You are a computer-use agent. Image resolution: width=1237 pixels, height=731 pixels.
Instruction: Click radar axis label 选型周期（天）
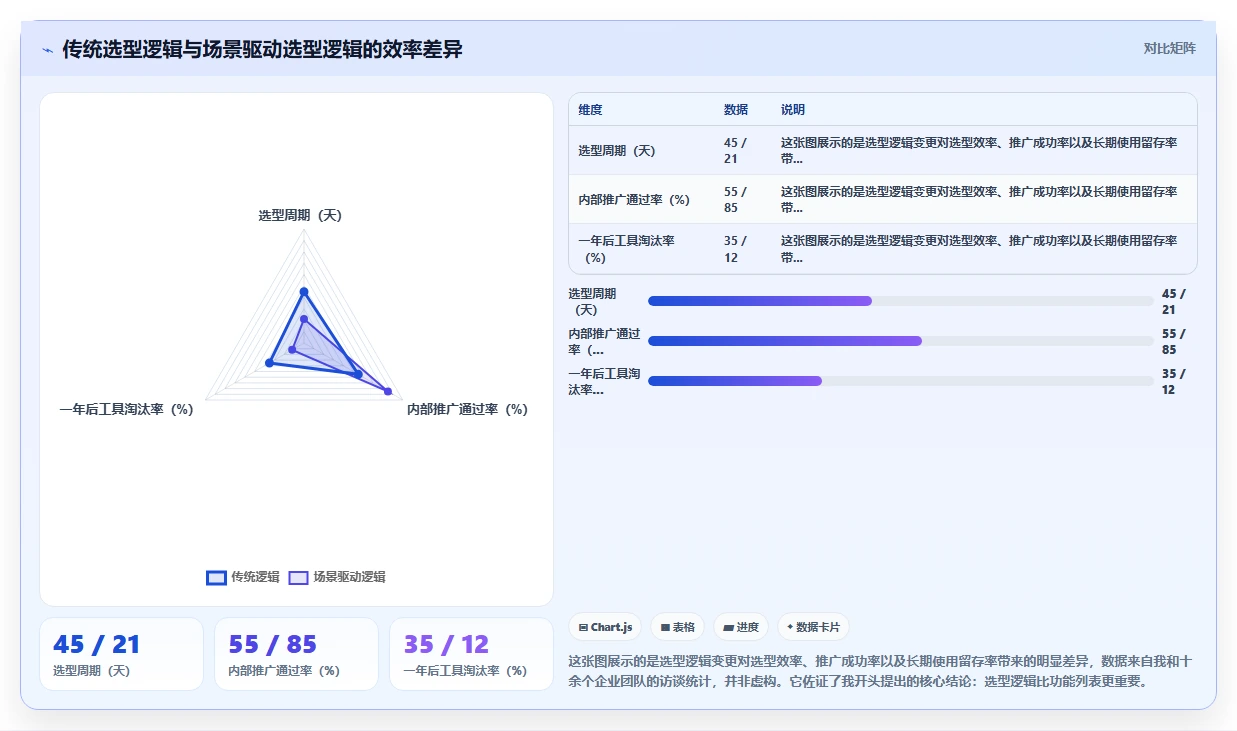(x=300, y=215)
